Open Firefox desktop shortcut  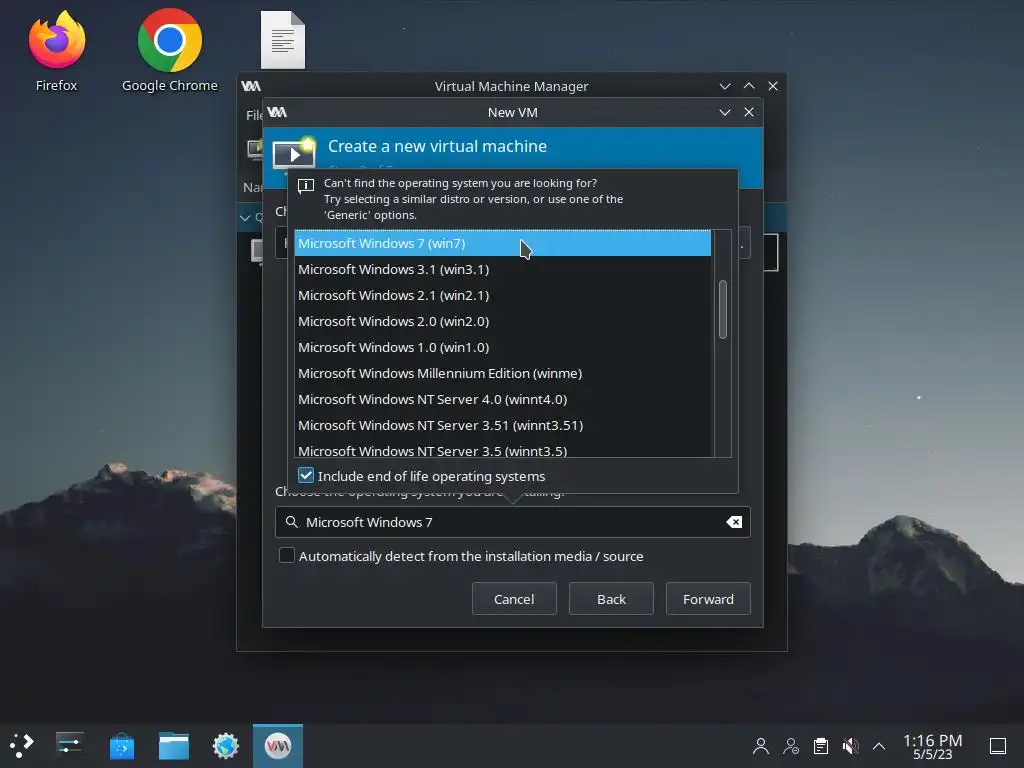click(x=57, y=50)
